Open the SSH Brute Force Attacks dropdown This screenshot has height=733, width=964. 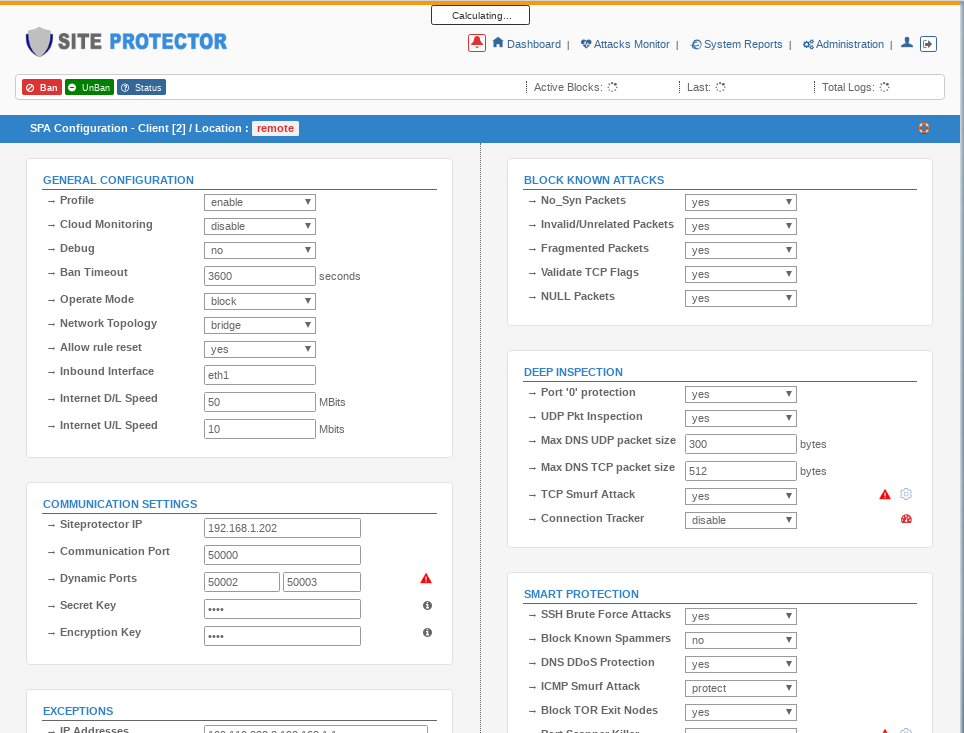pyautogui.click(x=740, y=616)
